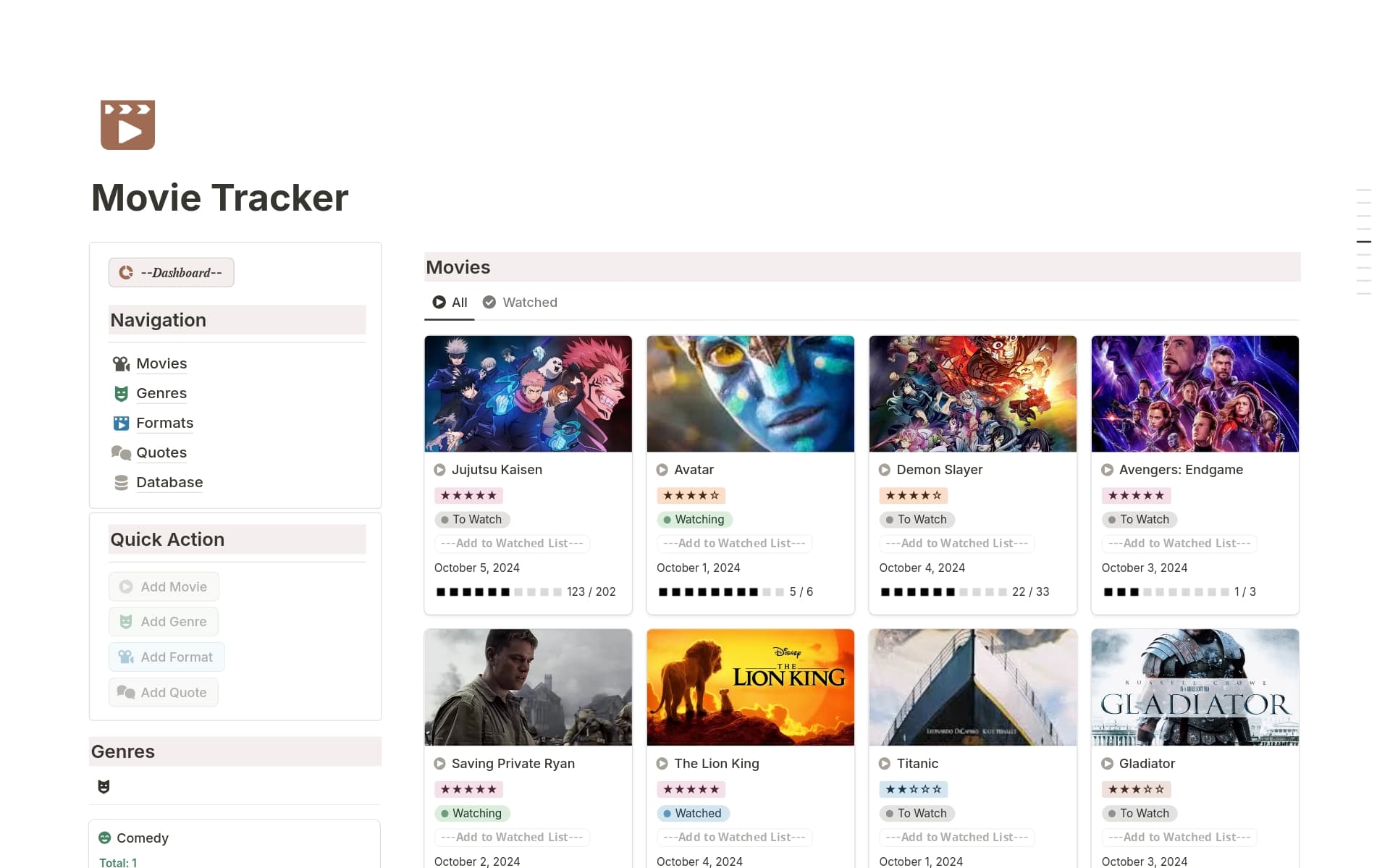1390x868 pixels.
Task: Switch to the Watched tab
Action: [520, 303]
